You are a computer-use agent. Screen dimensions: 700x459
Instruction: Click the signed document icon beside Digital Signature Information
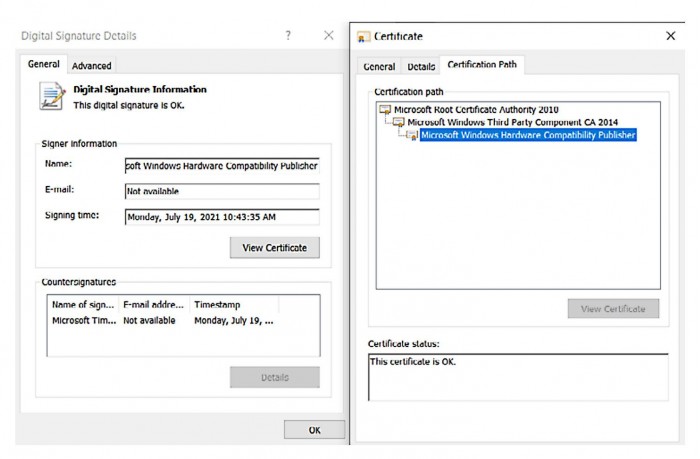52,95
